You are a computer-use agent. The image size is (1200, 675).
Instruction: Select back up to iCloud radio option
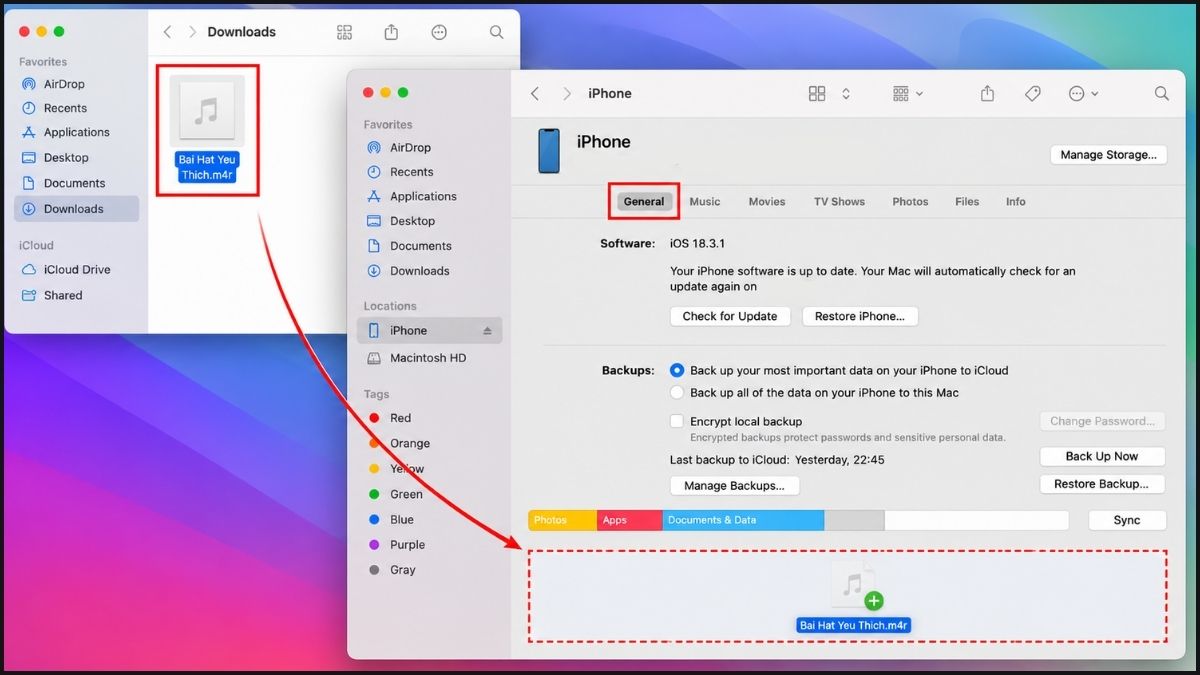coord(677,370)
